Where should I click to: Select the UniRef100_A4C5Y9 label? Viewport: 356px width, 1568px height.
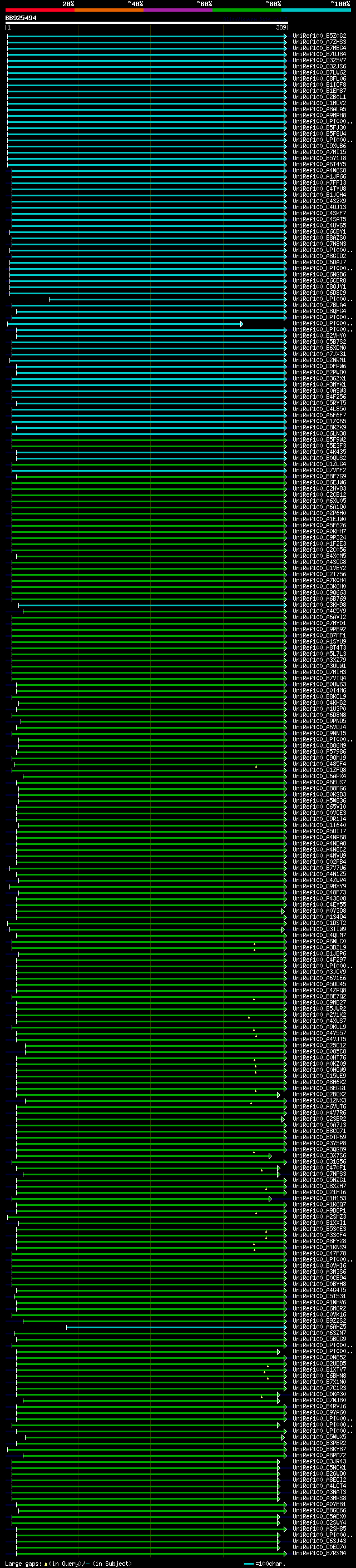tap(319, 611)
